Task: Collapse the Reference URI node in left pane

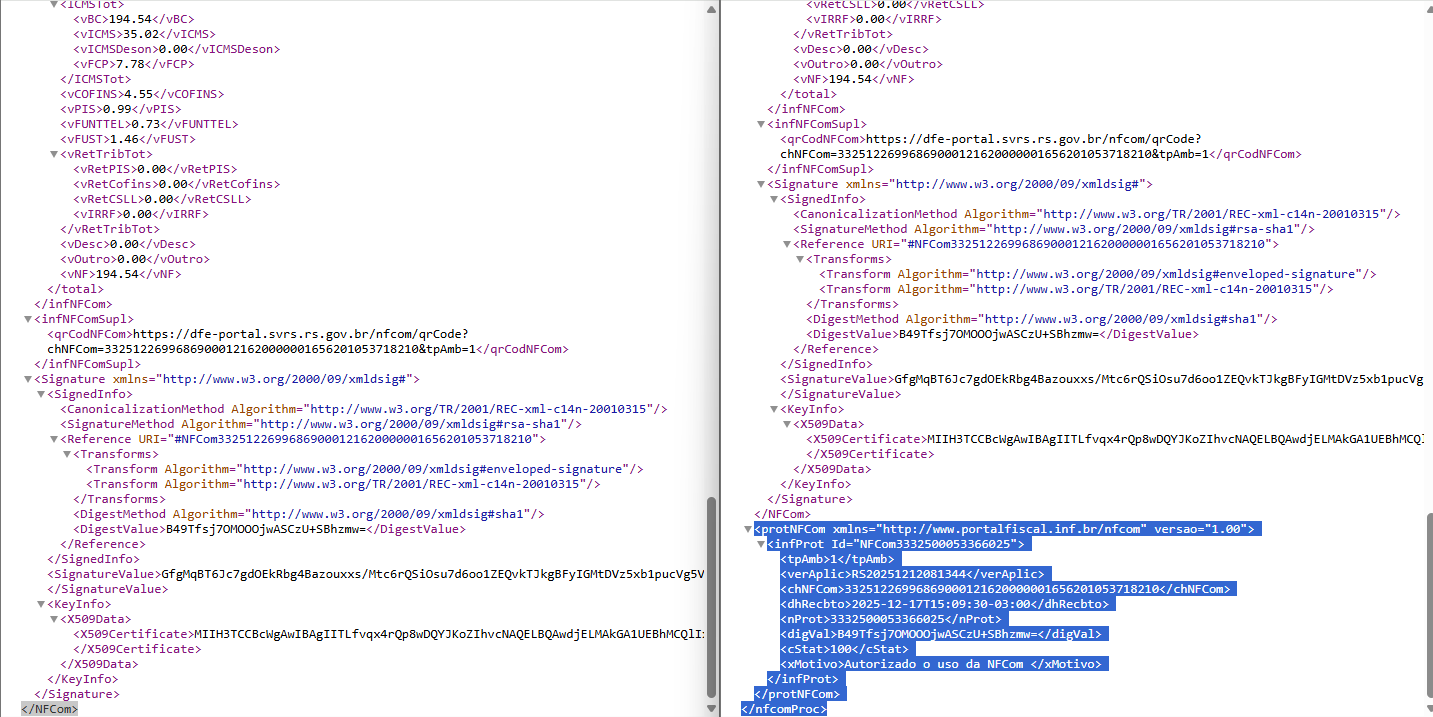Action: [x=54, y=440]
